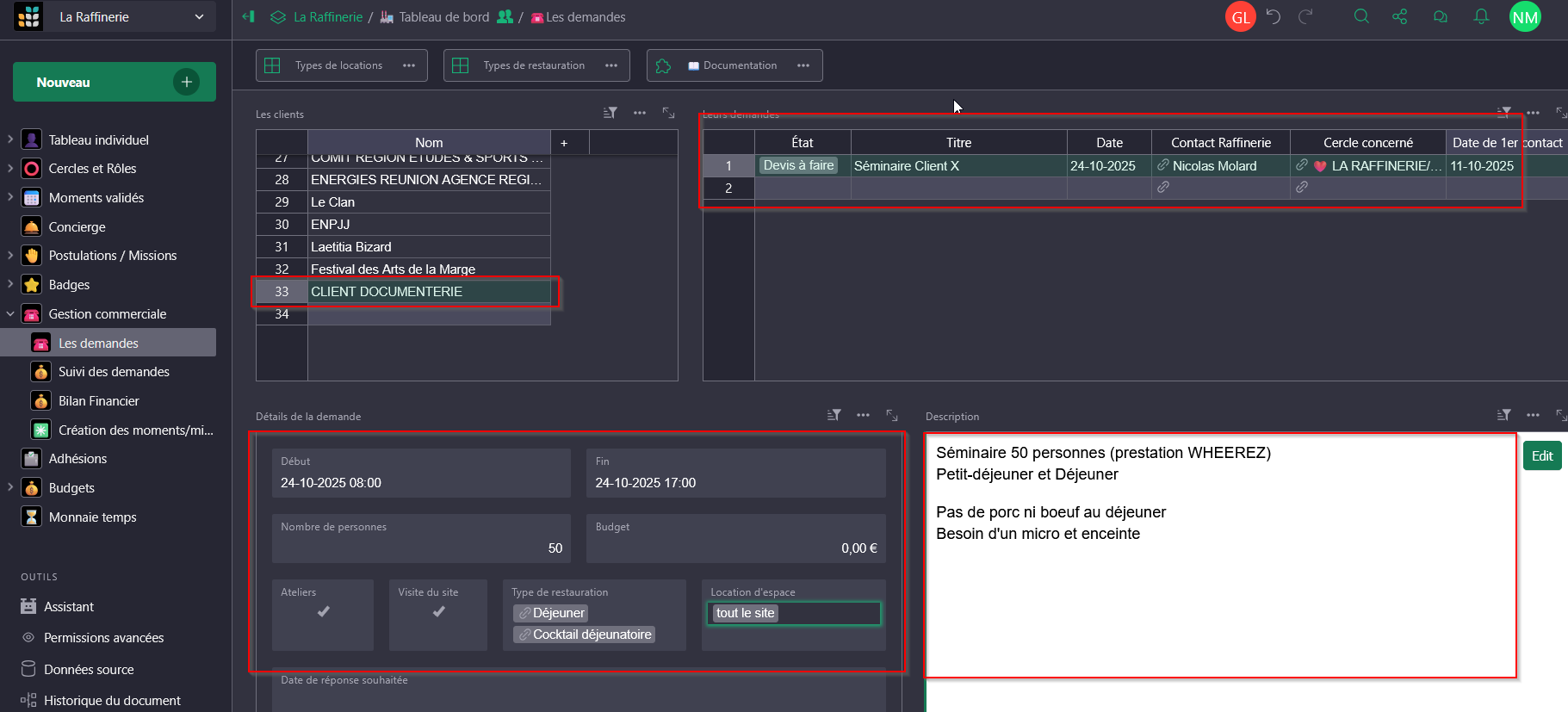Open the share icon in top bar
The width and height of the screenshot is (1568, 712).
tap(1399, 16)
